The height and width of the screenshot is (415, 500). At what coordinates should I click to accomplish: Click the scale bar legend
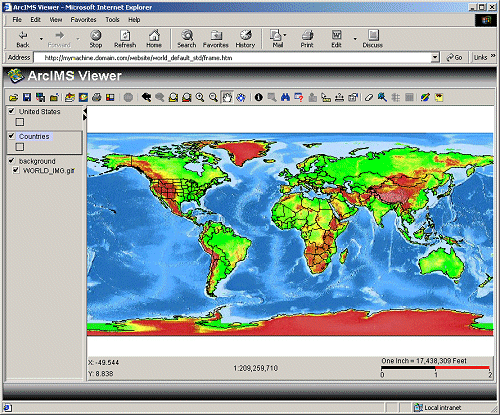click(x=436, y=368)
